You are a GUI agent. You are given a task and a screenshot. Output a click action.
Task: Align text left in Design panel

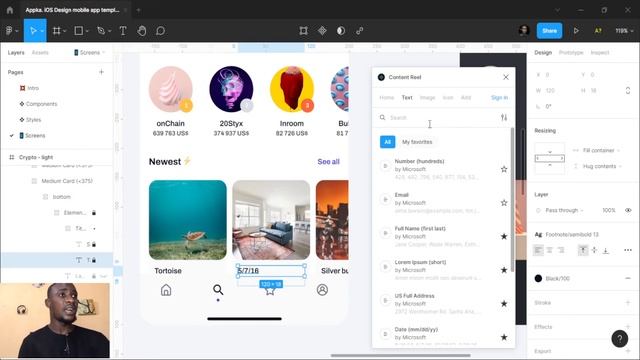click(x=538, y=250)
